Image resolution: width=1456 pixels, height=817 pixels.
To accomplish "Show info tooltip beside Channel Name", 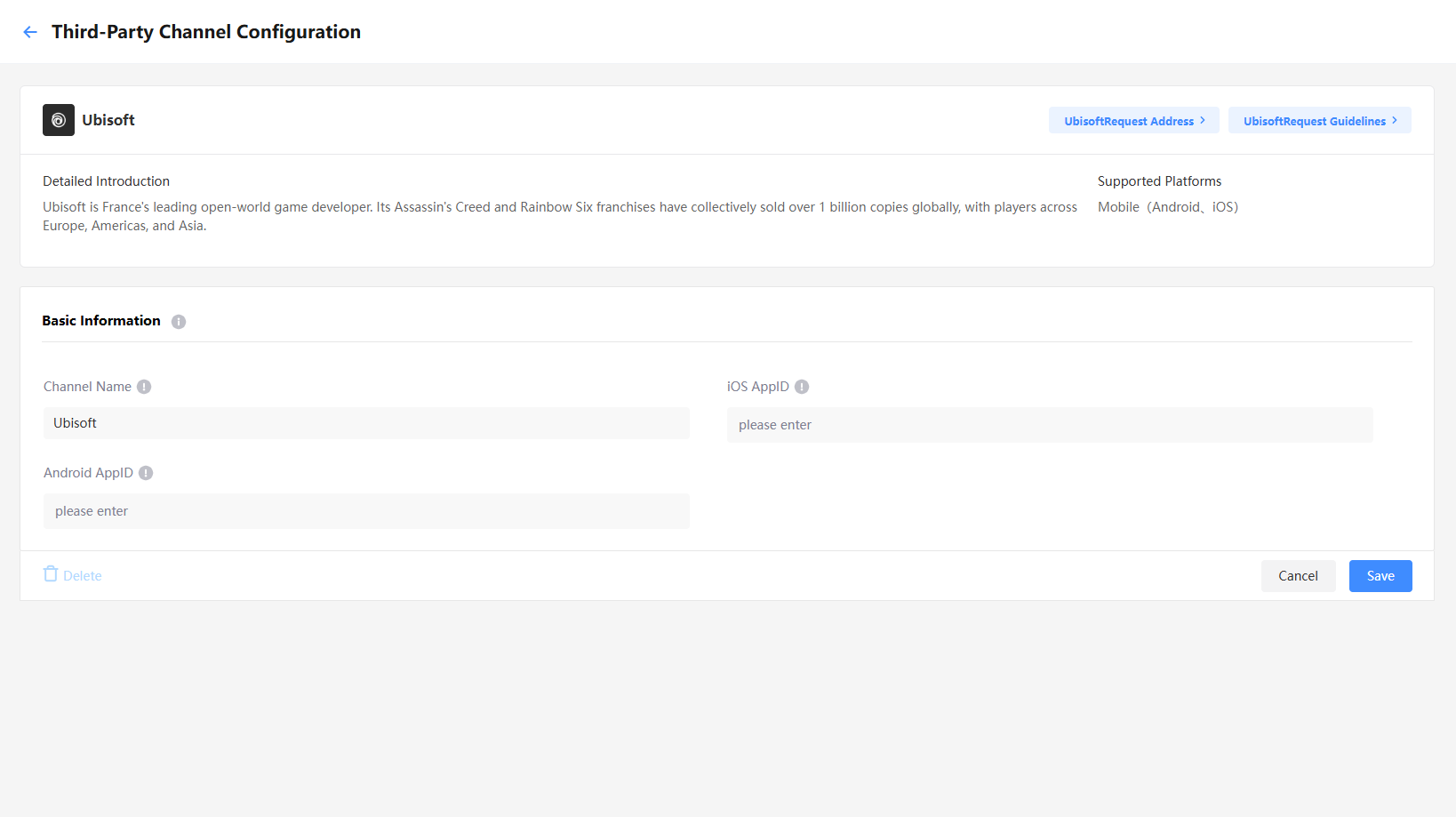I will [144, 387].
